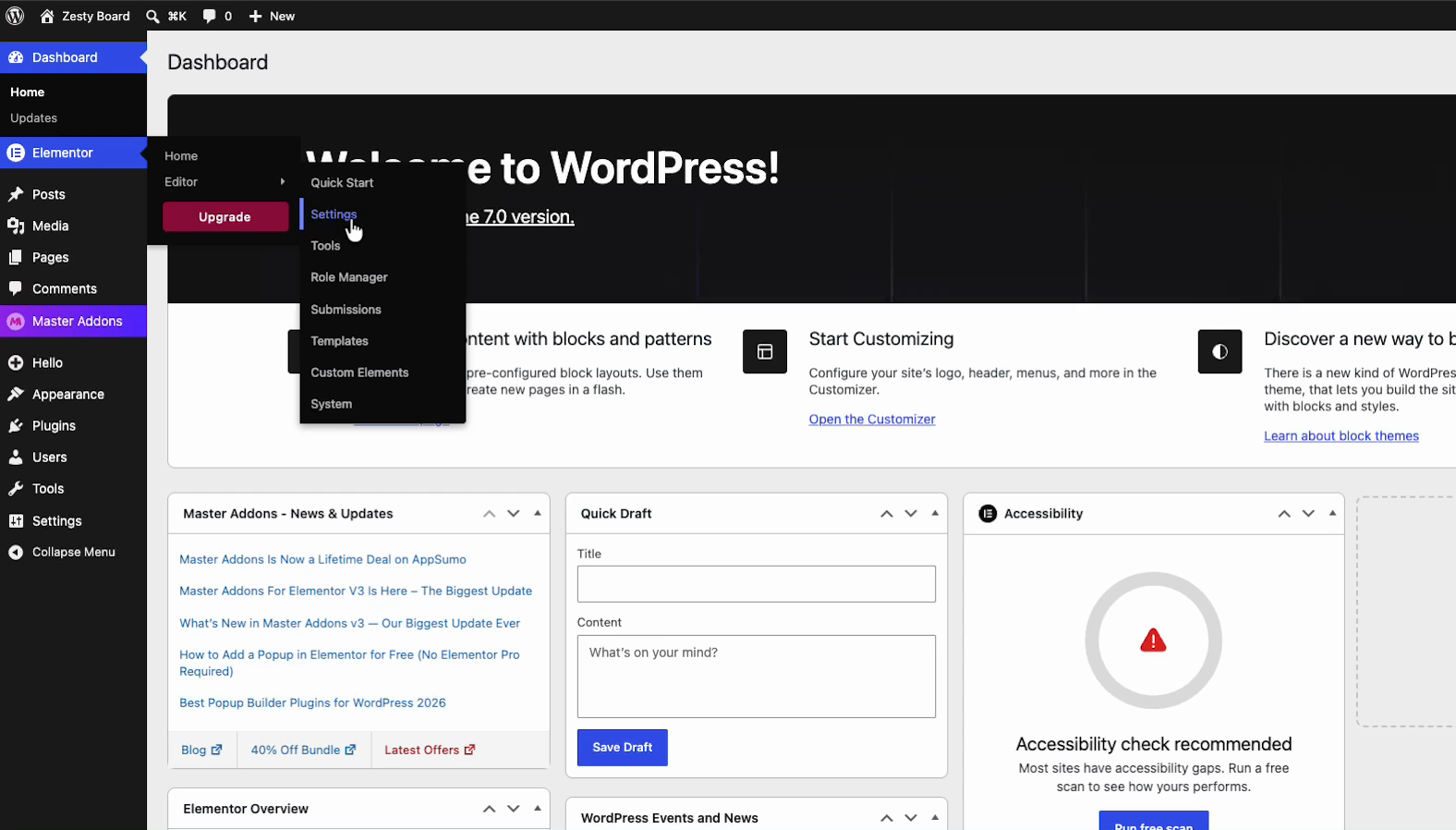Viewport: 1456px width, 830px height.
Task: Click the Start Customizing layout icon
Action: point(765,351)
